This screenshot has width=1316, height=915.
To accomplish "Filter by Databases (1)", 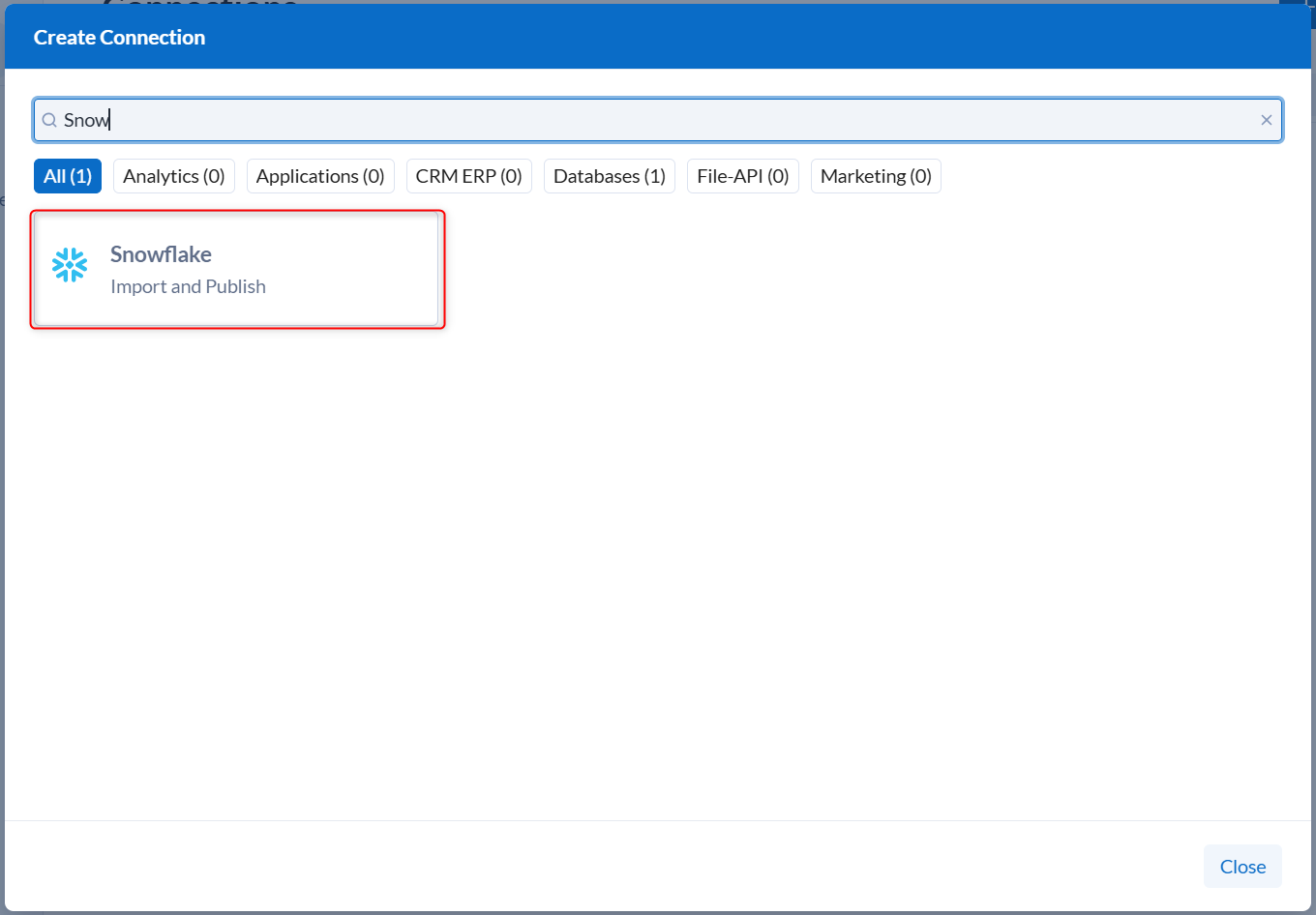I will coord(610,176).
